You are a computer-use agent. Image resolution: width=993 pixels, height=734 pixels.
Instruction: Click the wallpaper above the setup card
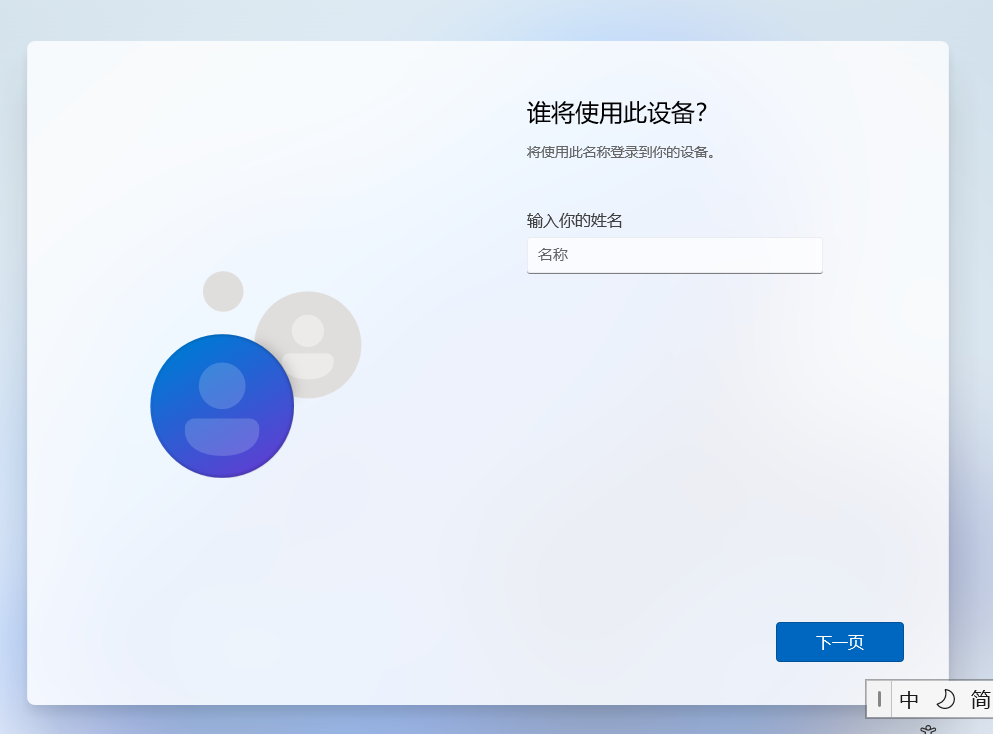[x=496, y=19]
